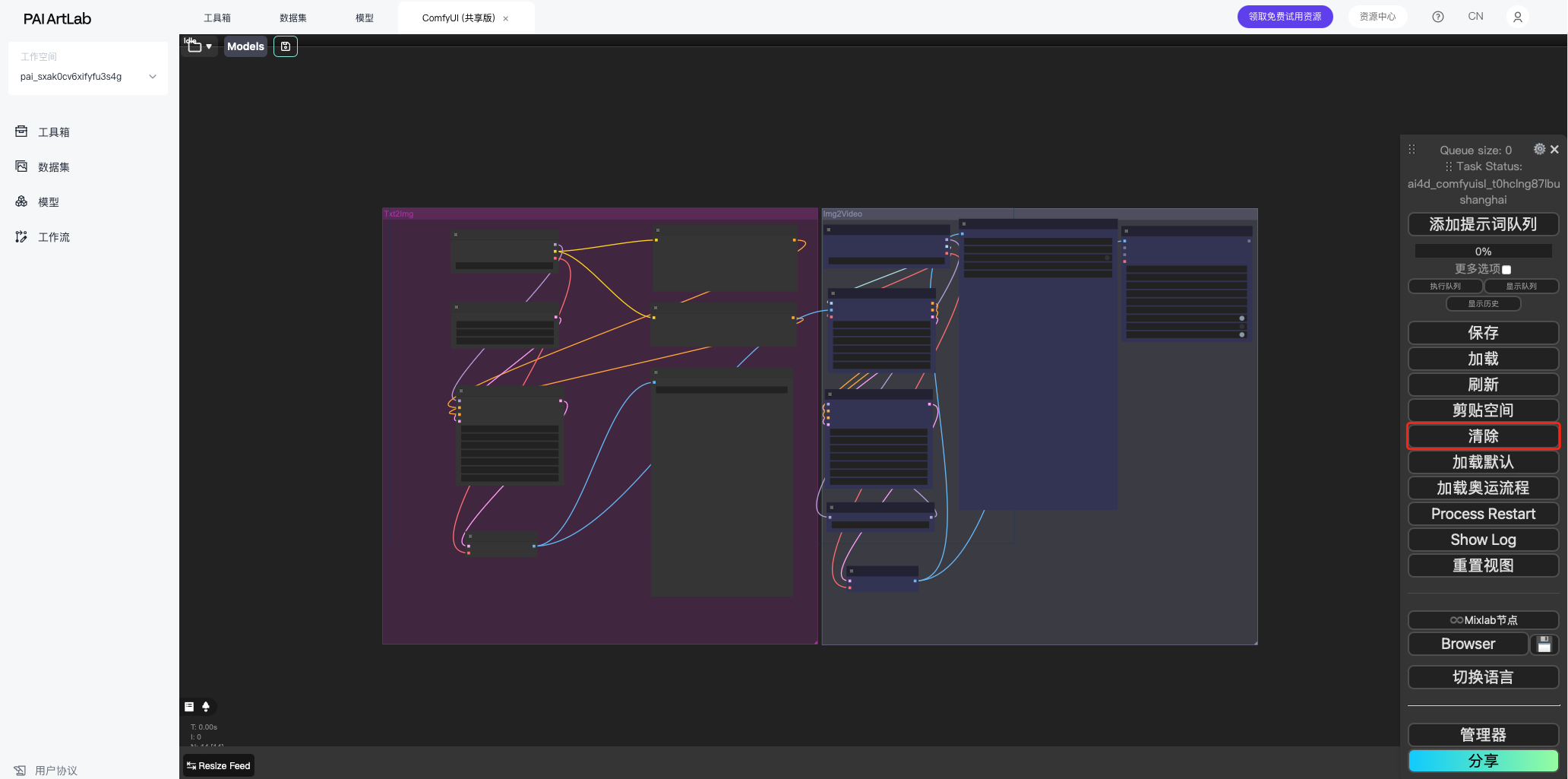Click the Queue size: 0 text
This screenshot has width=1568, height=779.
point(1475,150)
